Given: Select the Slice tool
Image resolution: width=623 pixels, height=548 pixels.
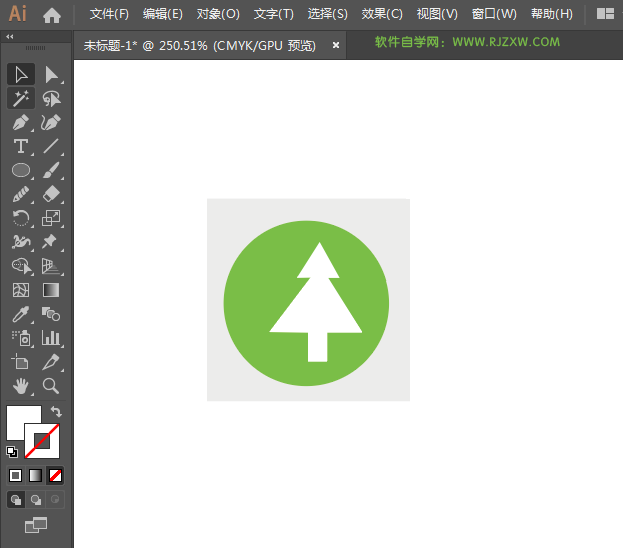Looking at the screenshot, I should (x=51, y=362).
